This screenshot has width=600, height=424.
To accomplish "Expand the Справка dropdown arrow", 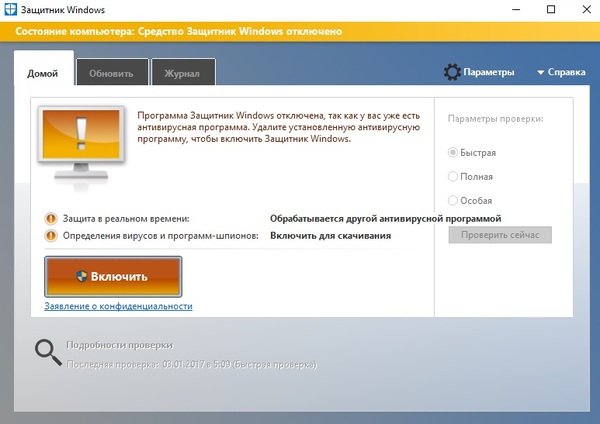I will [x=540, y=72].
